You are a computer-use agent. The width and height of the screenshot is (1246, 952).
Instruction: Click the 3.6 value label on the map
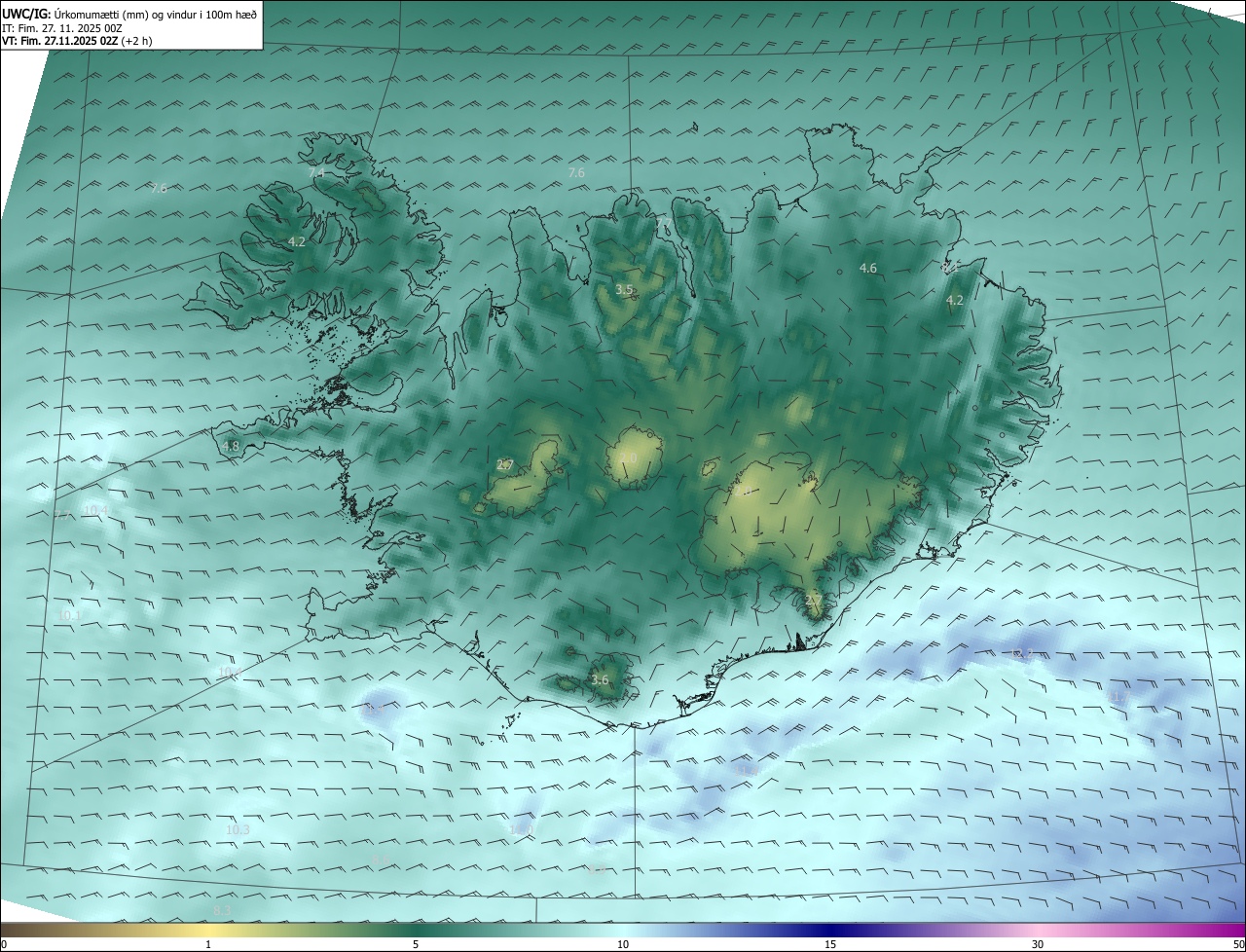[x=600, y=679]
